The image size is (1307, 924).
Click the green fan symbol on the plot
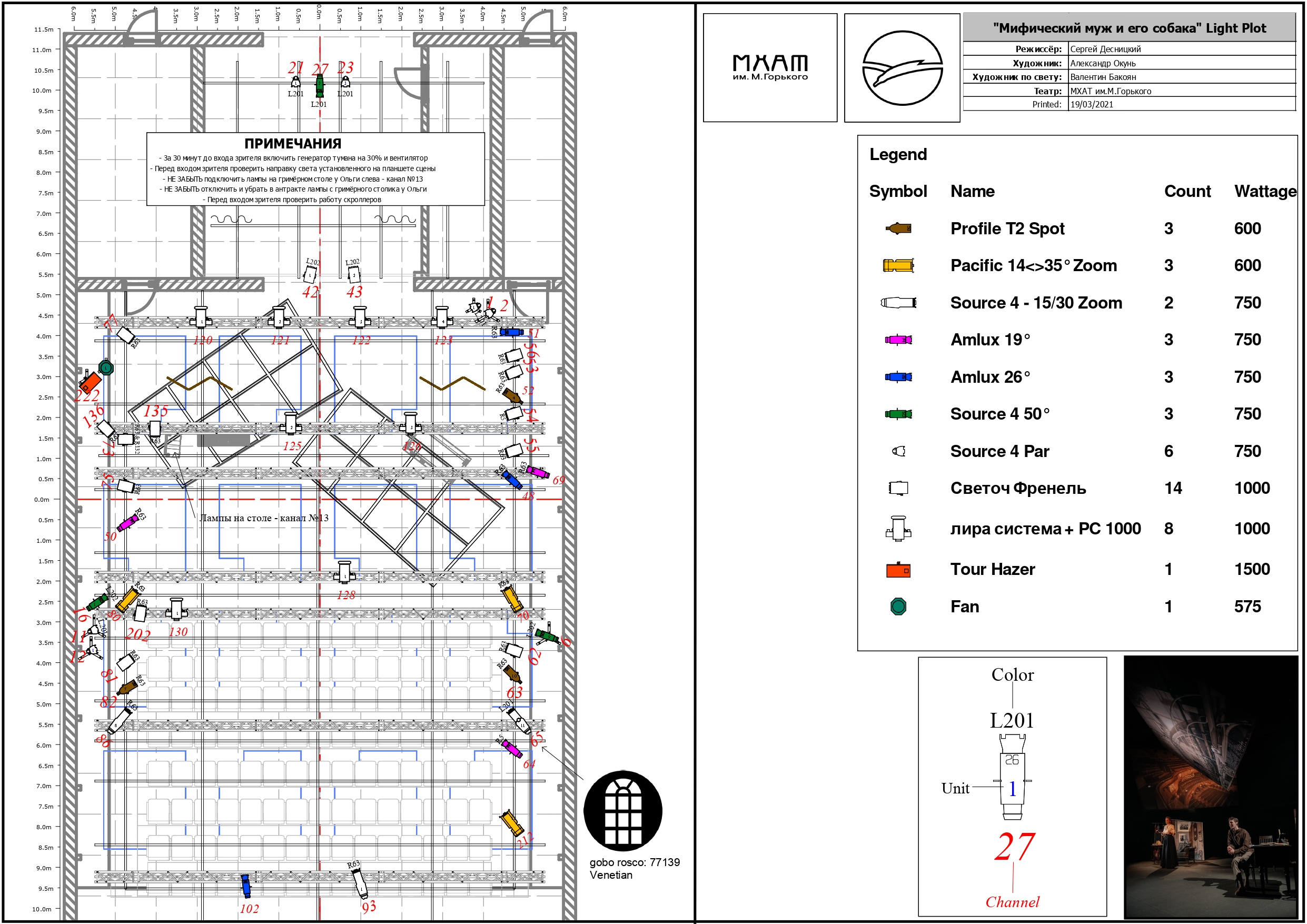point(106,368)
